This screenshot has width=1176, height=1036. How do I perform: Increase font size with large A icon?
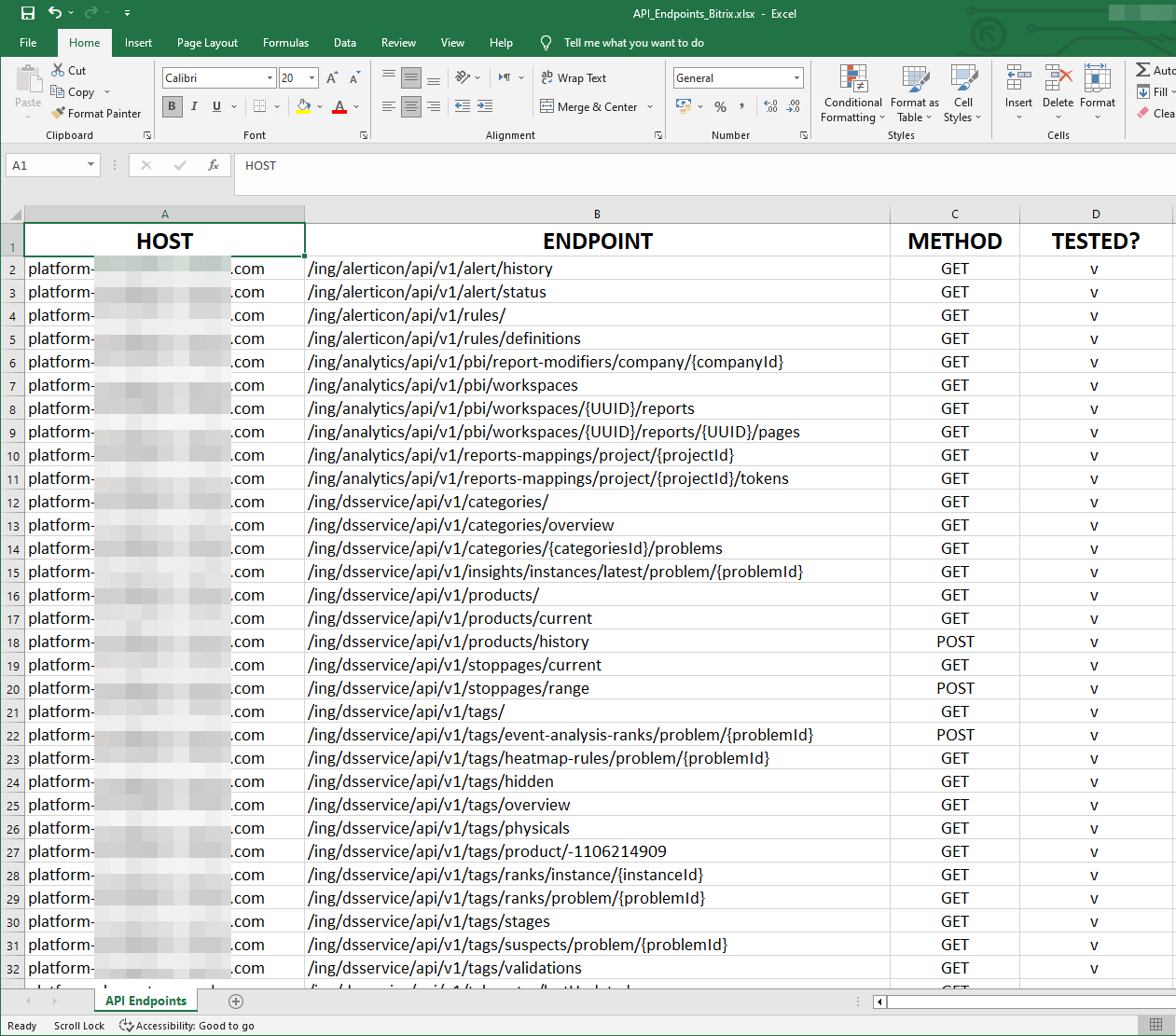332,78
